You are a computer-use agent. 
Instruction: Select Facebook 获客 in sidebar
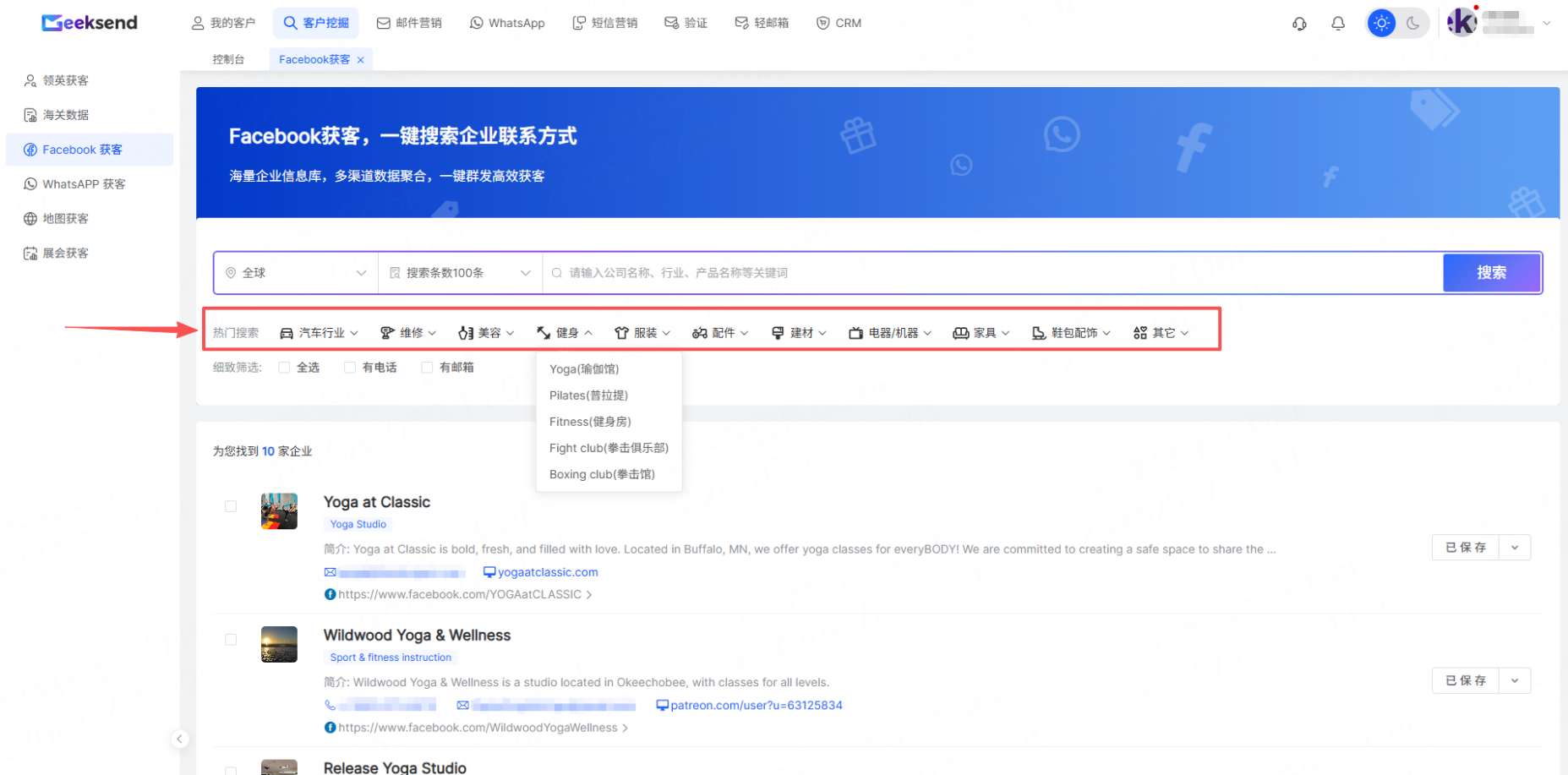pyautogui.click(x=90, y=150)
